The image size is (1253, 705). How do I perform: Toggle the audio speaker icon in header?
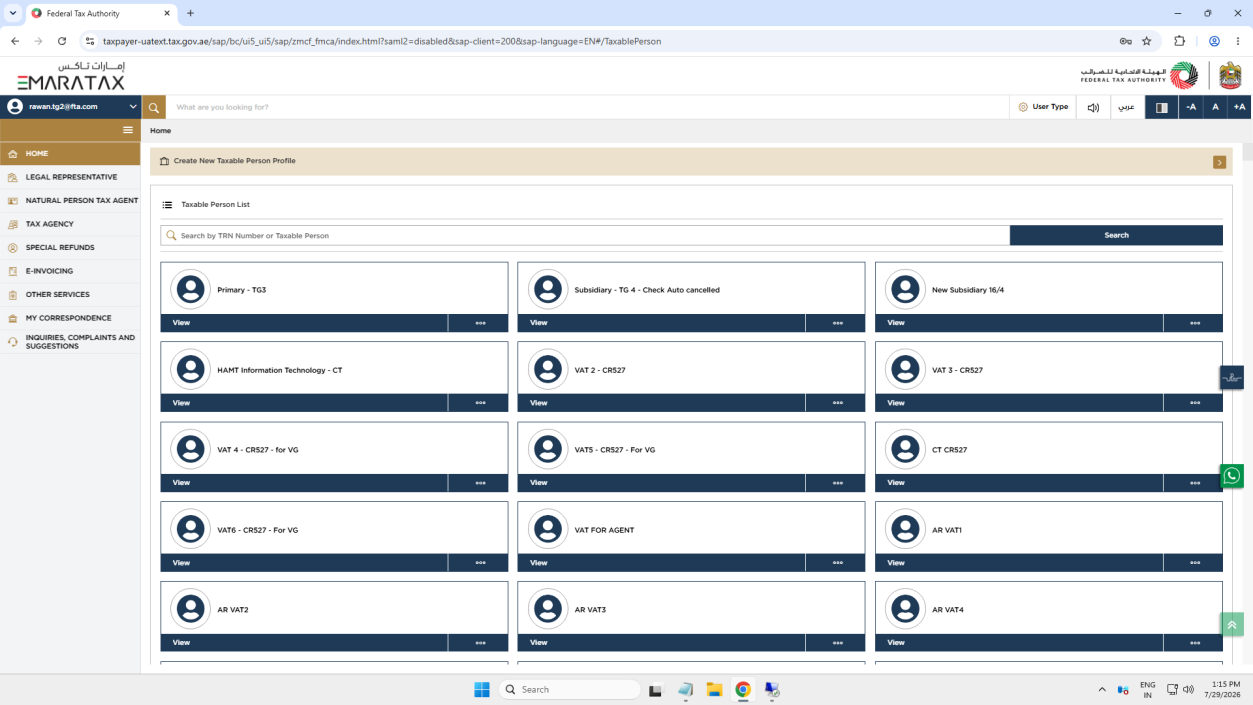tap(1093, 107)
